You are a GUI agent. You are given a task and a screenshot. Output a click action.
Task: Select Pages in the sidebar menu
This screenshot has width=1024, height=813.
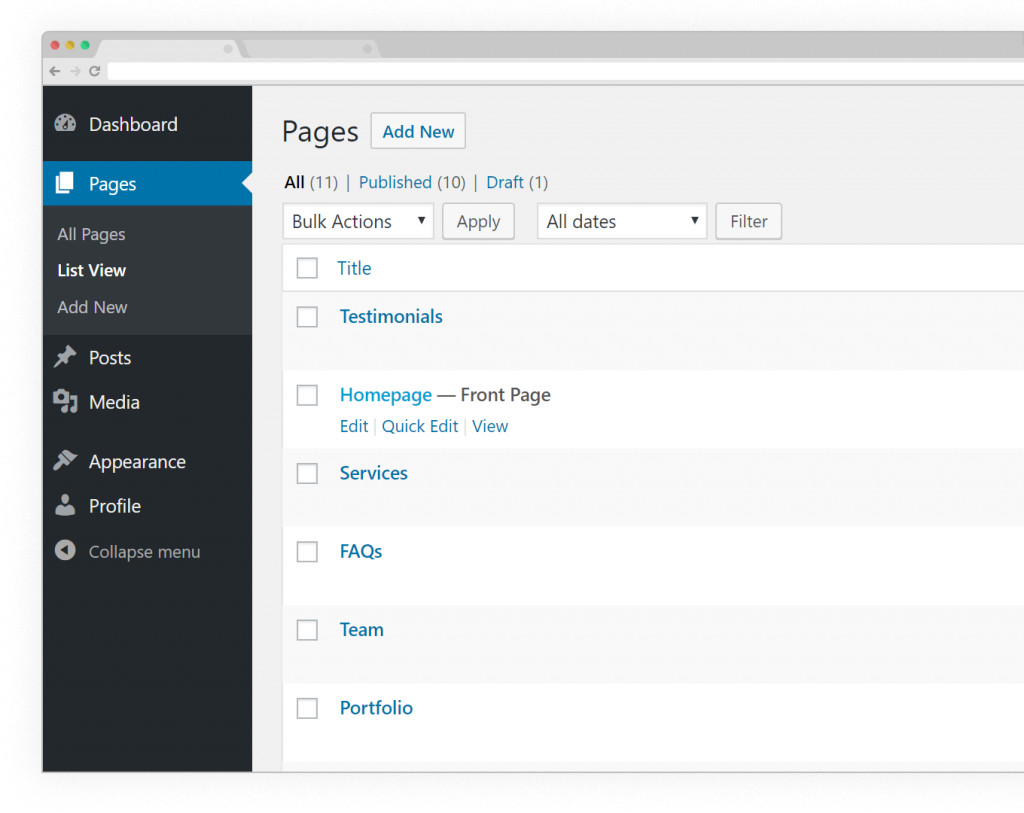[112, 184]
